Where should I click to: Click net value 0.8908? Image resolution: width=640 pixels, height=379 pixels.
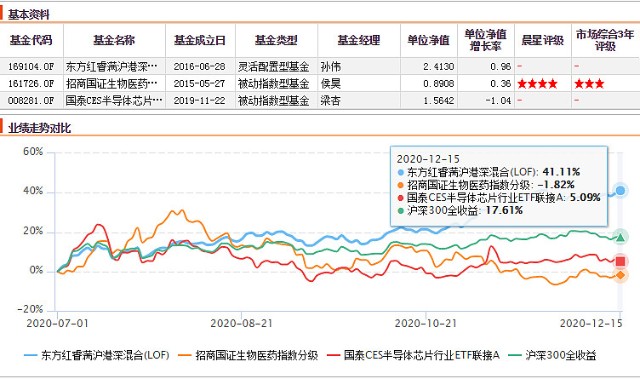tap(439, 84)
